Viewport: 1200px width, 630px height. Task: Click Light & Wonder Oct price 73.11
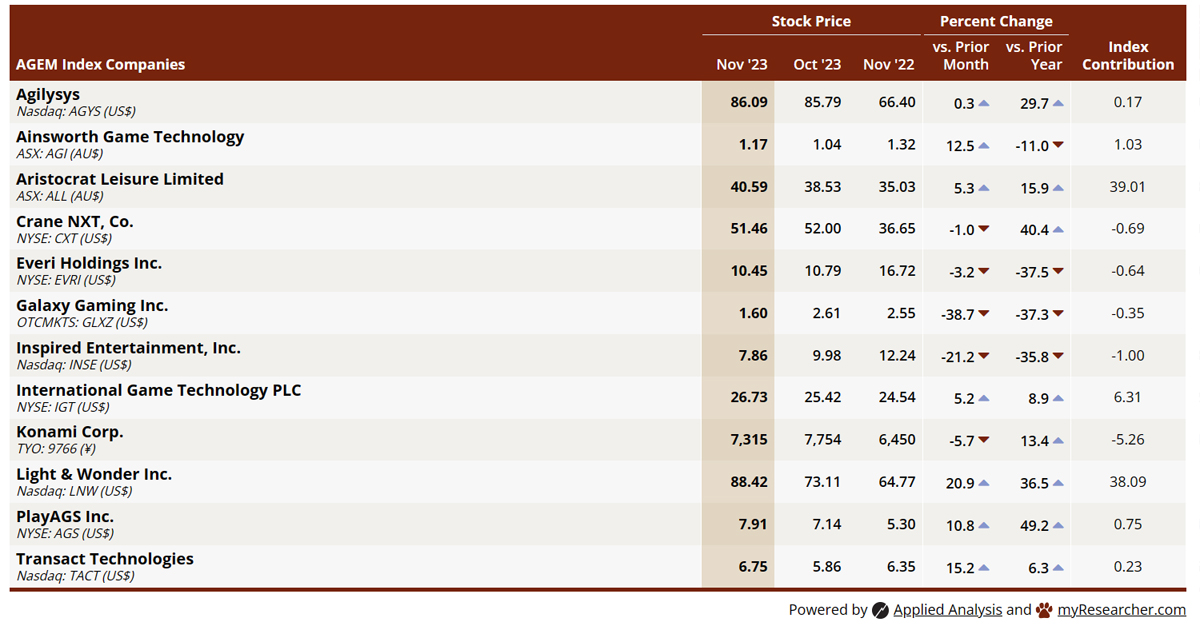(x=822, y=482)
